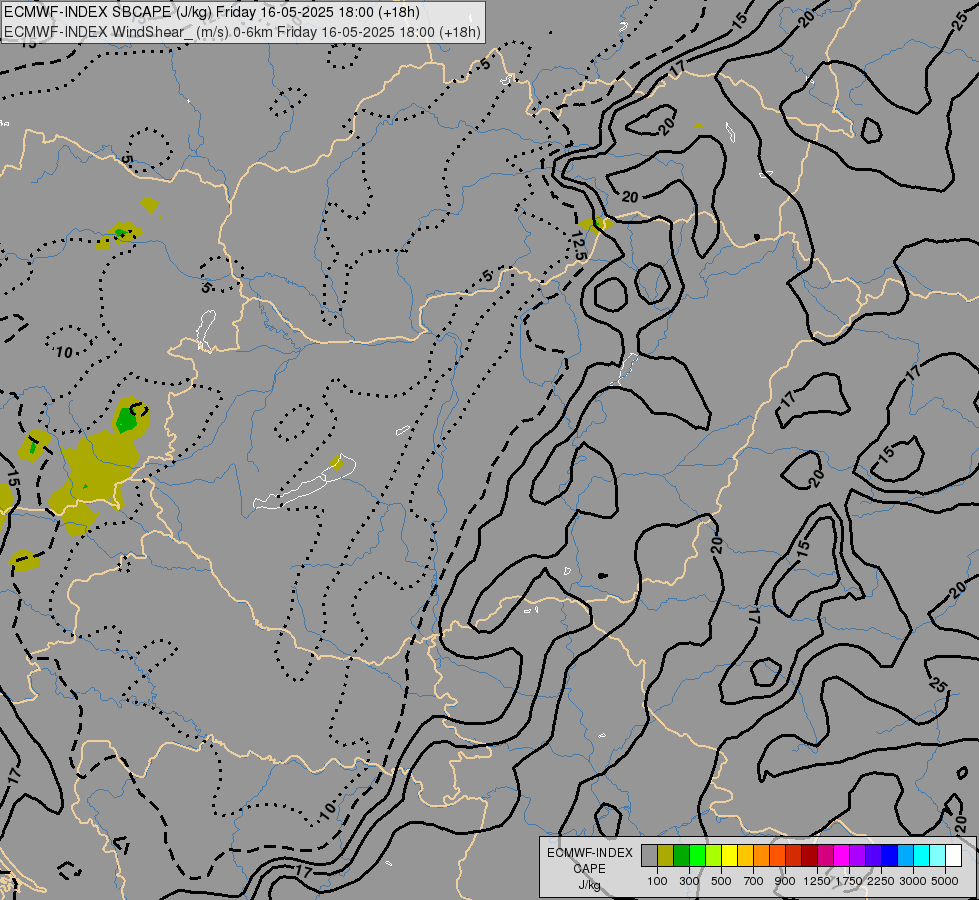Select the 700 value on the legend scale
Screen dimensions: 979x900
click(x=754, y=881)
